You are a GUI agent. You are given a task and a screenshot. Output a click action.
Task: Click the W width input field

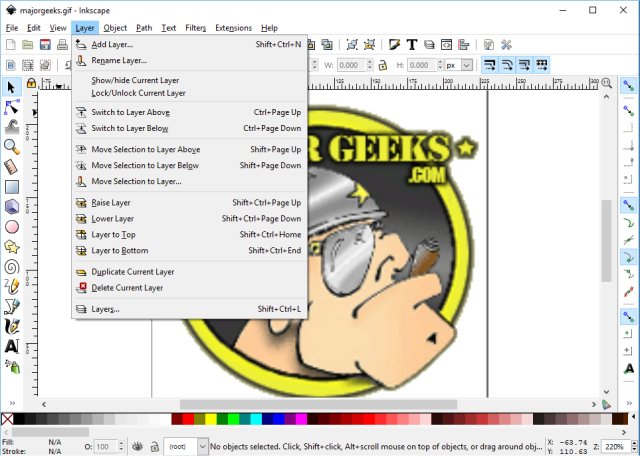coord(351,65)
